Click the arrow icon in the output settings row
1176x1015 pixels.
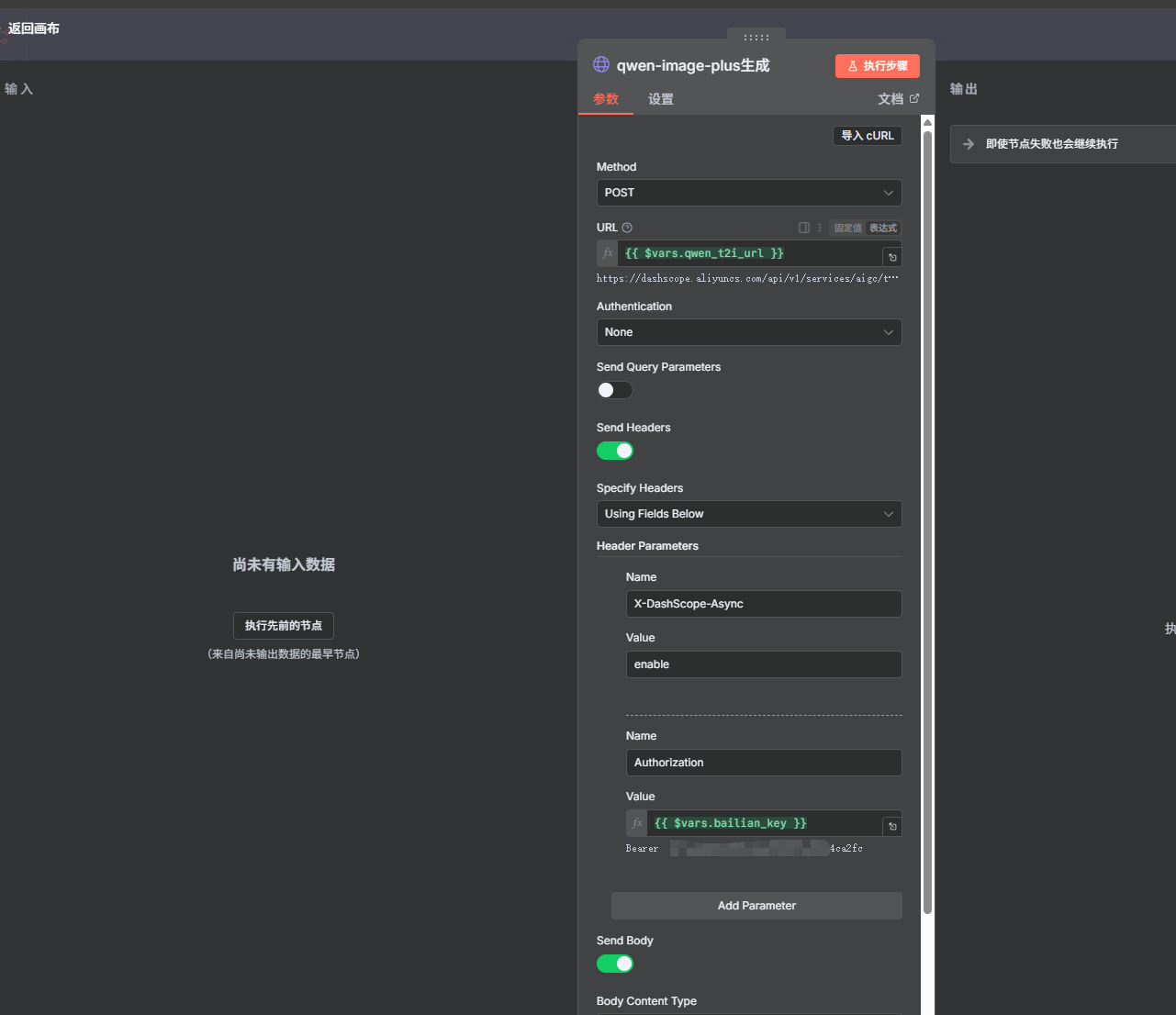[x=969, y=144]
